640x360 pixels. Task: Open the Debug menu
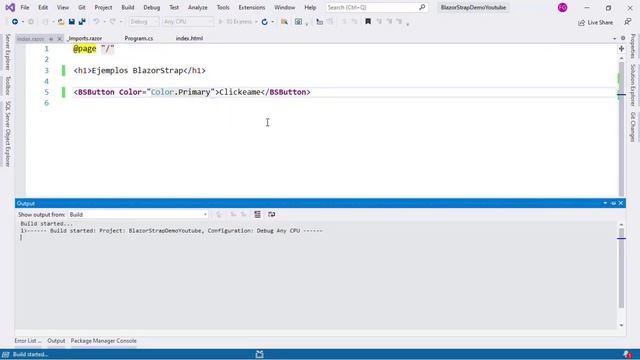tap(151, 7)
